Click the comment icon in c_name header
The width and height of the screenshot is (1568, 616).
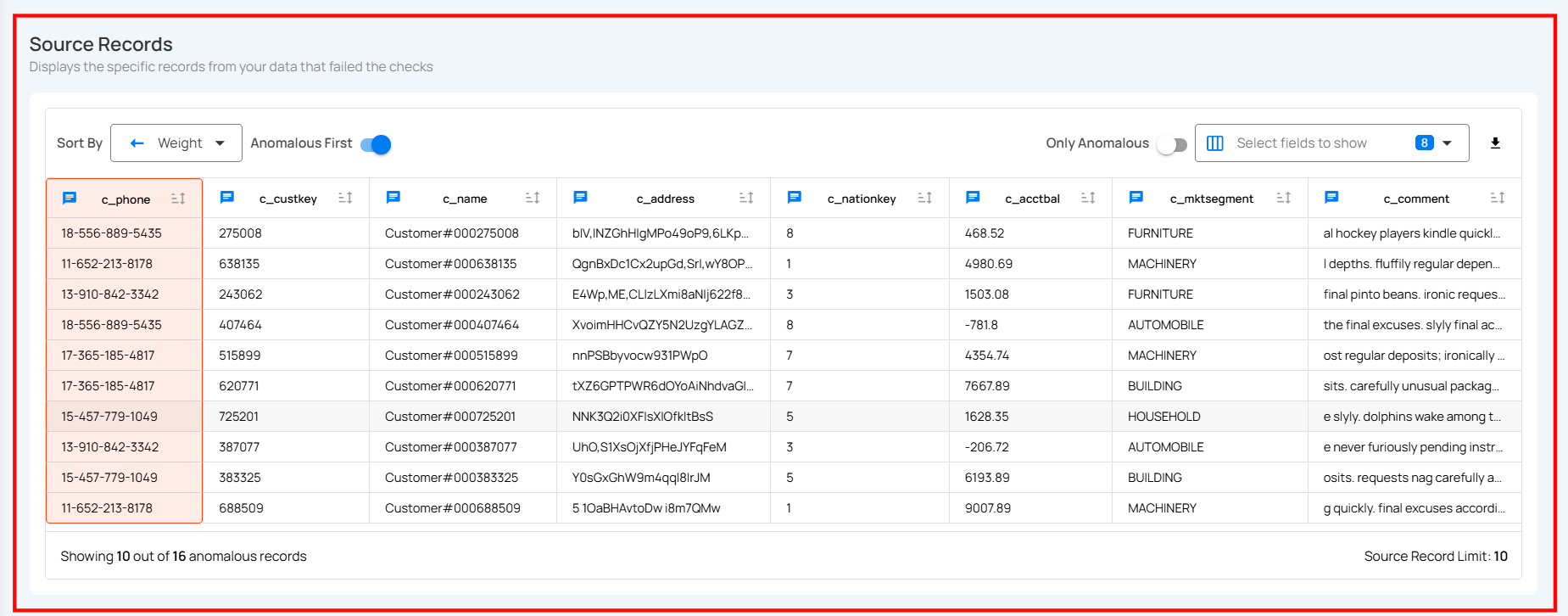(x=393, y=198)
